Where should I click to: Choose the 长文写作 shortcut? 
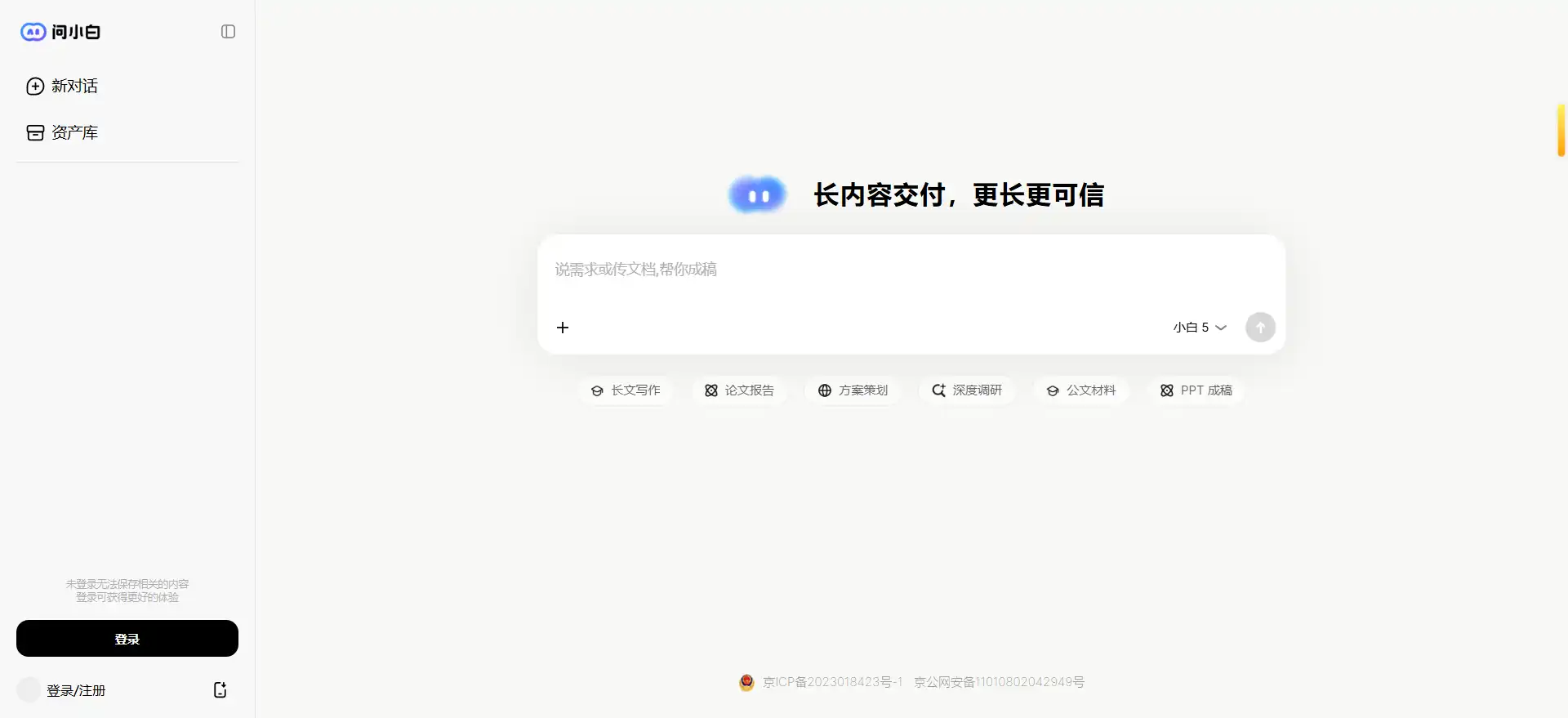pyautogui.click(x=626, y=390)
